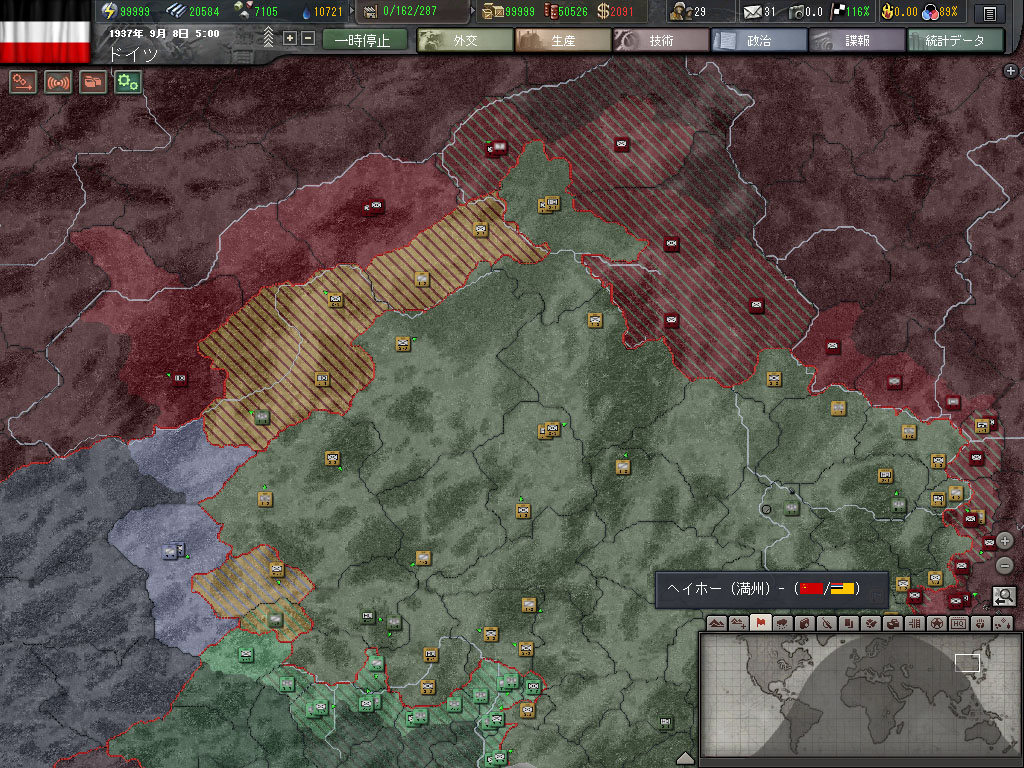Click the red unit orders arrow icon
The image size is (1024, 768).
click(x=23, y=83)
